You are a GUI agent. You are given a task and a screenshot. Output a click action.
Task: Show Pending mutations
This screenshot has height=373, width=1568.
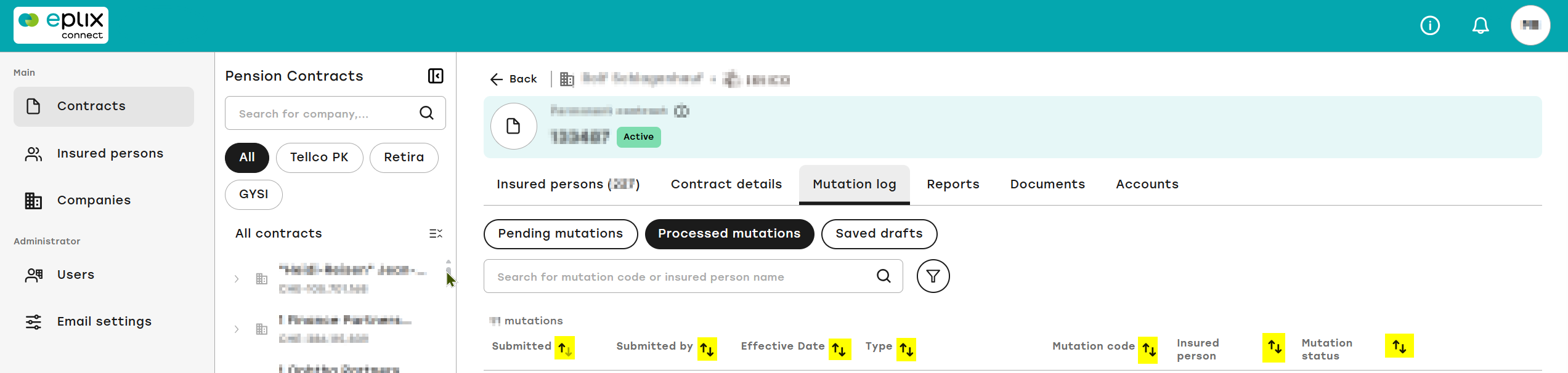pos(561,234)
